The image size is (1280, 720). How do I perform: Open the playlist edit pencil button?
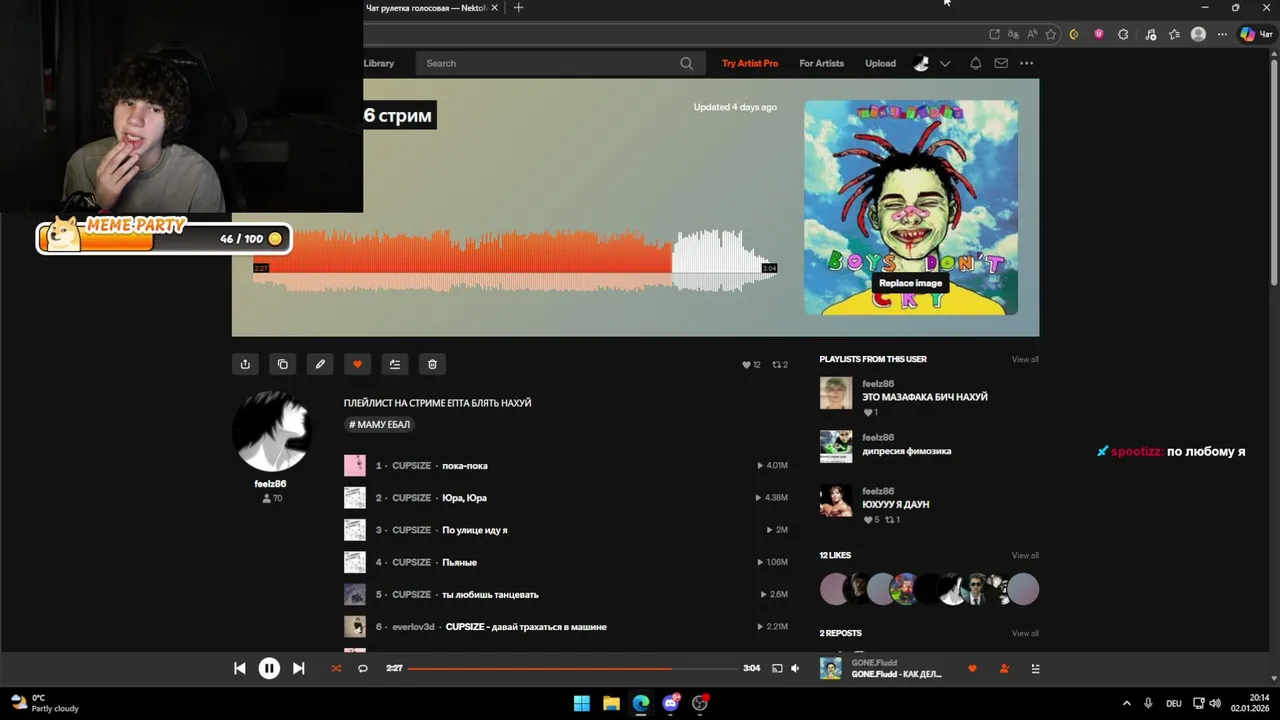point(320,364)
